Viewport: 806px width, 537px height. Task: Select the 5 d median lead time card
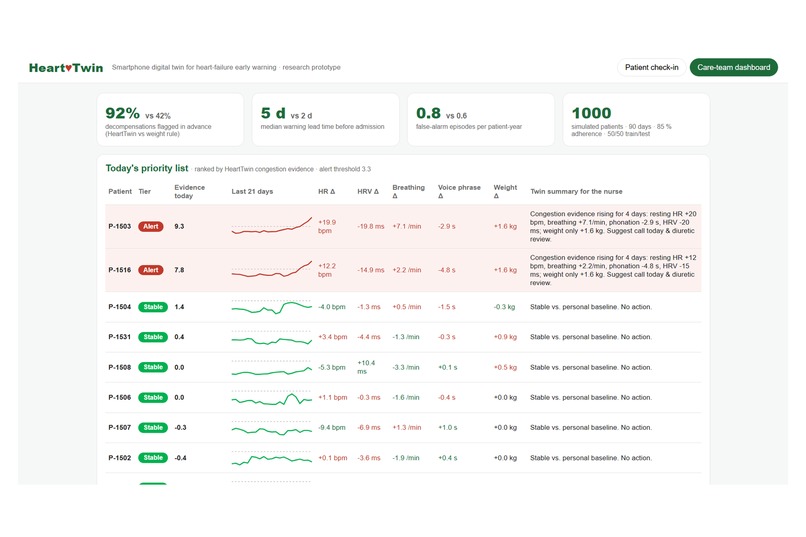[x=325, y=120]
